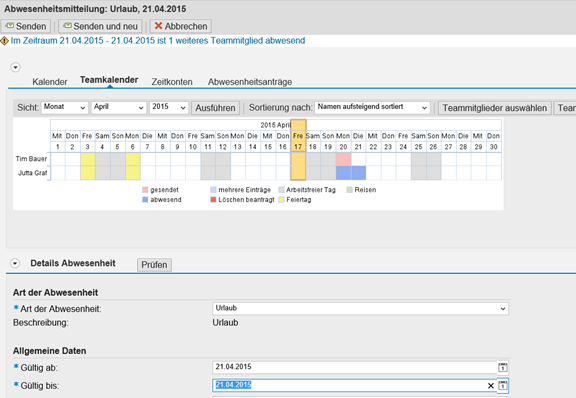Screen dimensions: 576x398
Task: Open calendar picker for Gültig bis
Action: click(503, 386)
